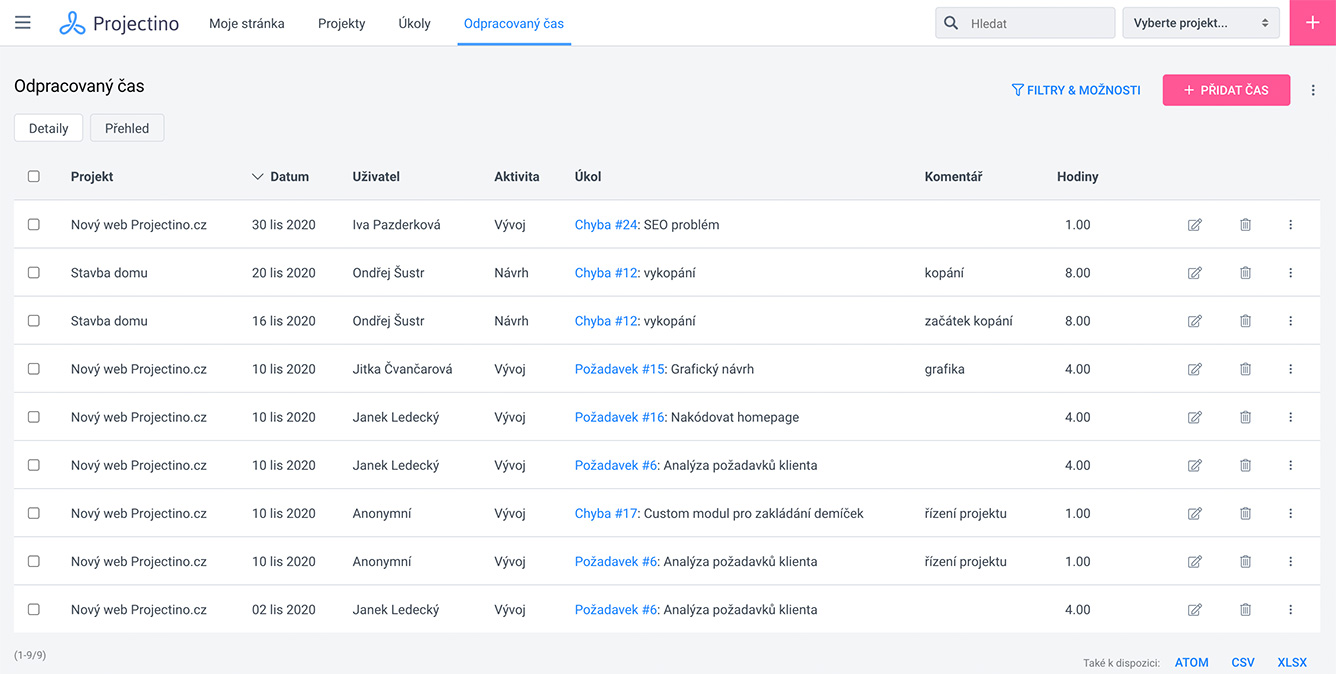
Task: Open link Požadavek #16
Action: point(620,417)
